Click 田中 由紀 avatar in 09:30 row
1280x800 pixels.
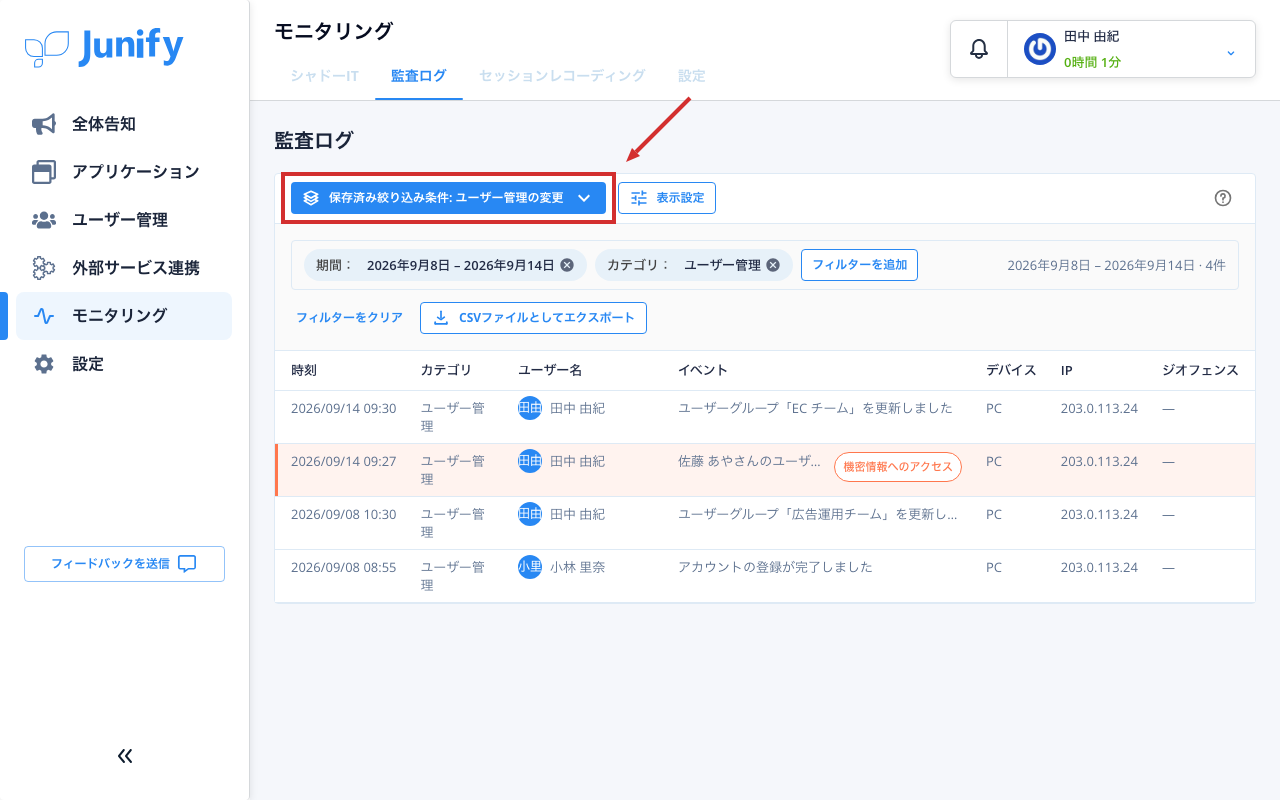(x=530, y=408)
